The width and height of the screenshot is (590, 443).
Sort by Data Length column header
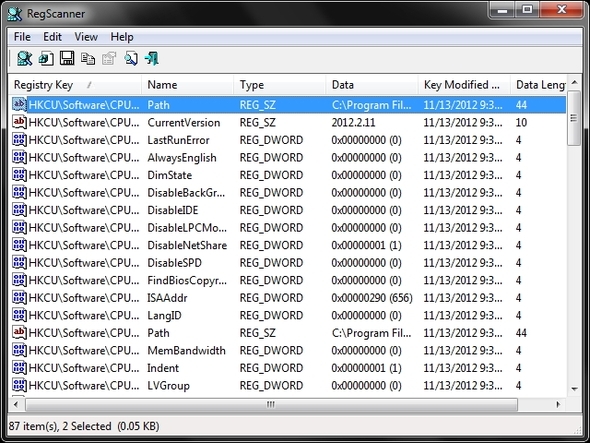click(538, 85)
